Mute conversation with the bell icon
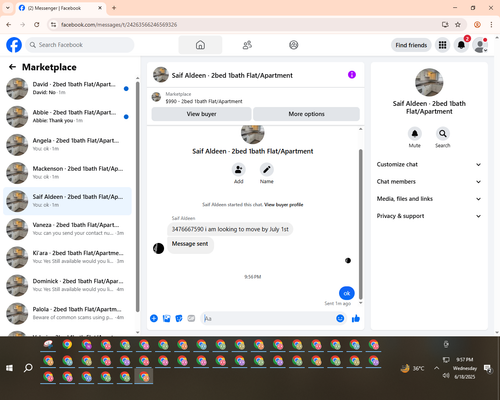Viewport: 500px width, 400px height. tap(415, 134)
